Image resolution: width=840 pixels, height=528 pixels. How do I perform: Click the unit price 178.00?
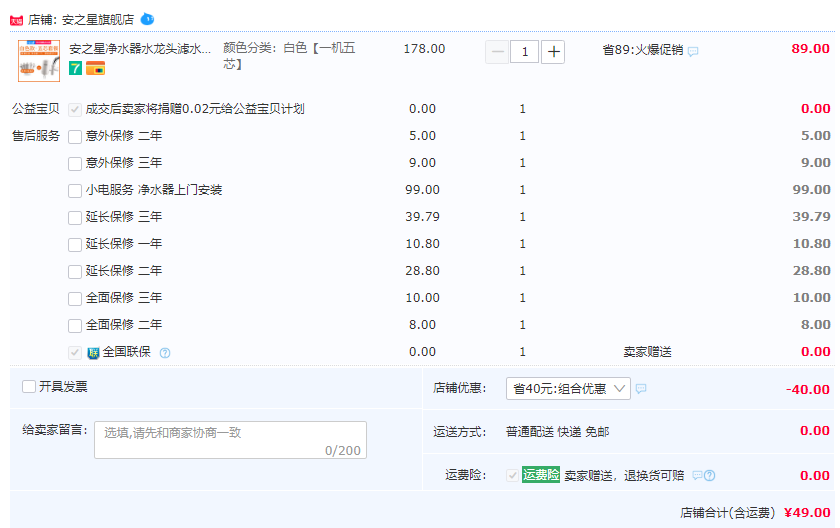(424, 49)
